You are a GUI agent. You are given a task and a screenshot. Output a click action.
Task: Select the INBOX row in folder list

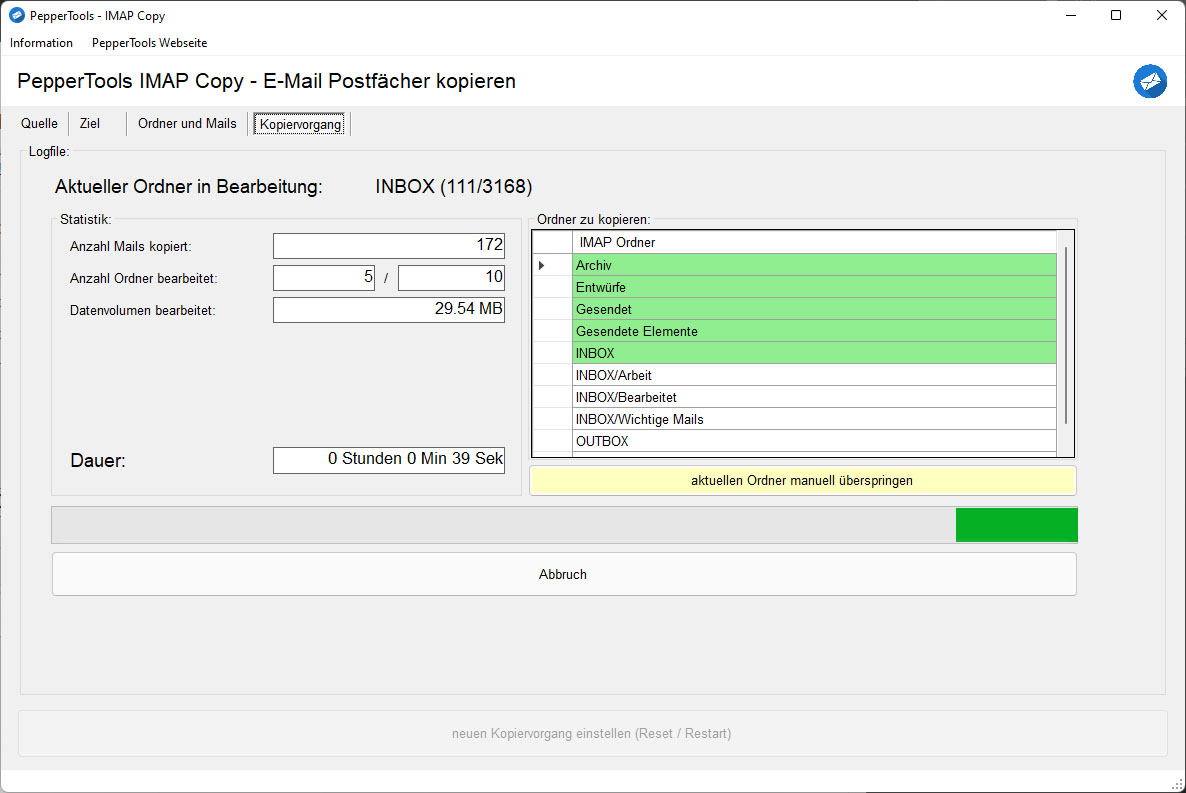tap(700, 353)
